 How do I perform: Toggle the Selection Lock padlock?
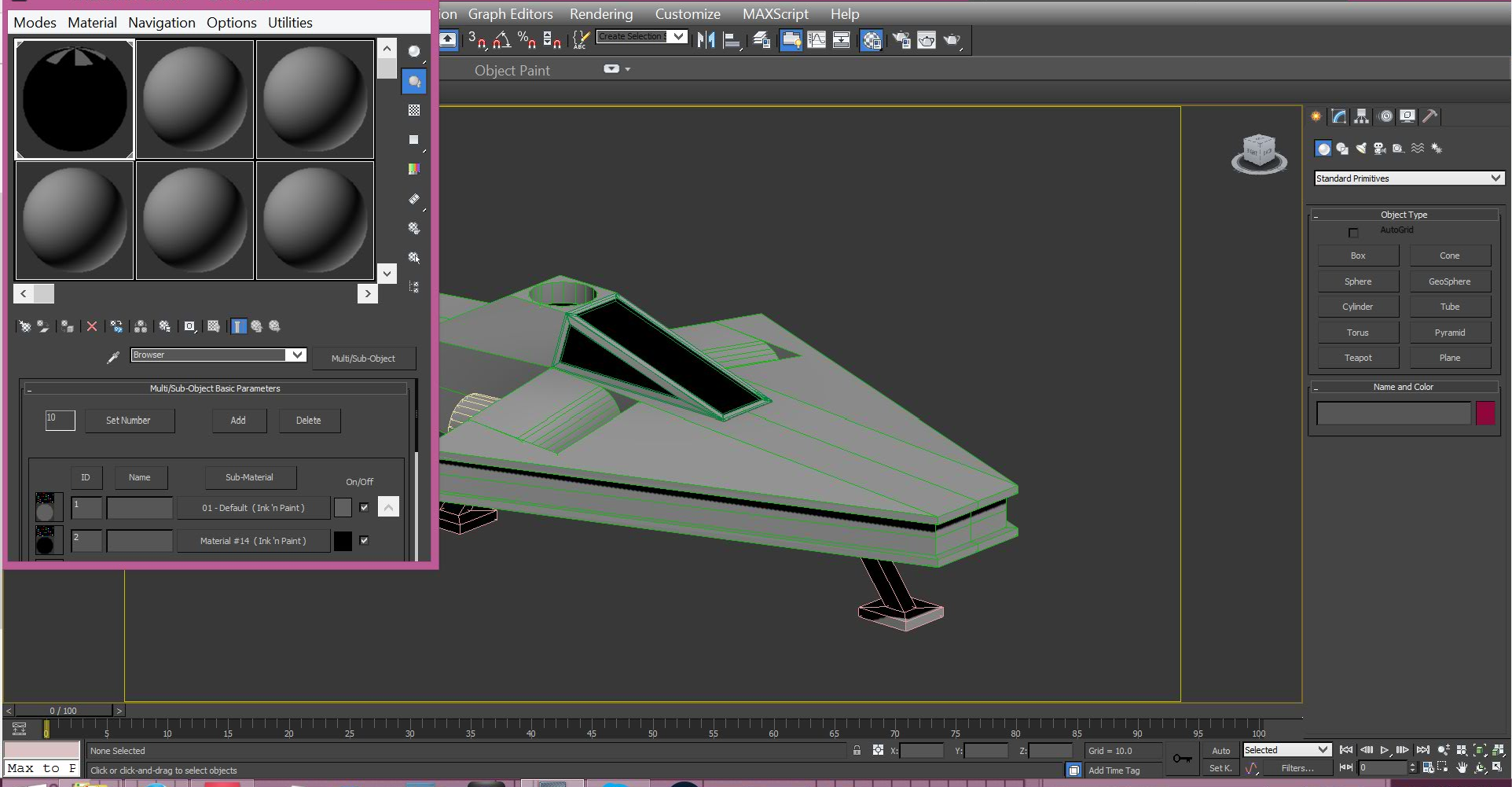[x=857, y=750]
